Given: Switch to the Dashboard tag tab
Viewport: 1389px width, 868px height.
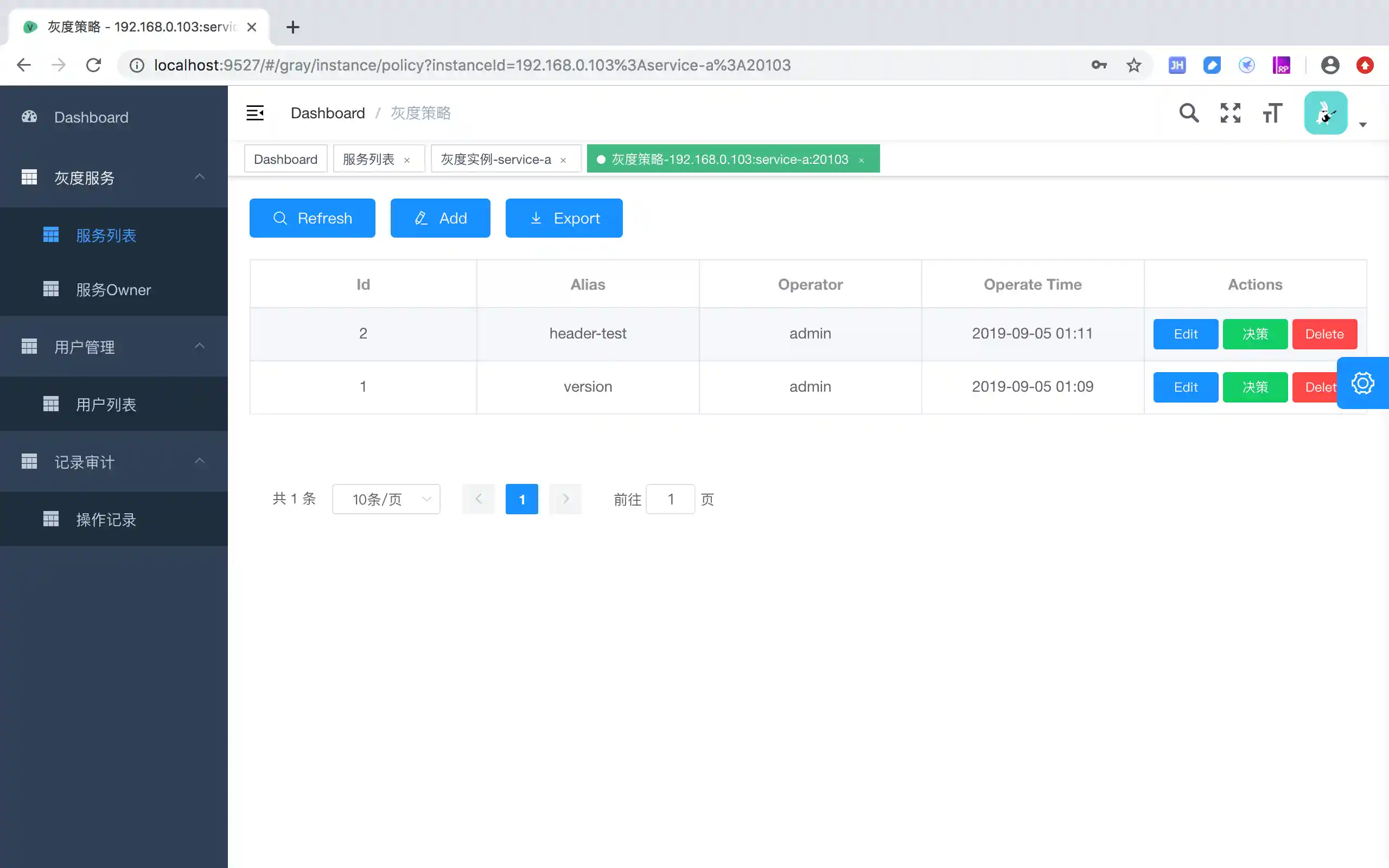Looking at the screenshot, I should [x=285, y=159].
